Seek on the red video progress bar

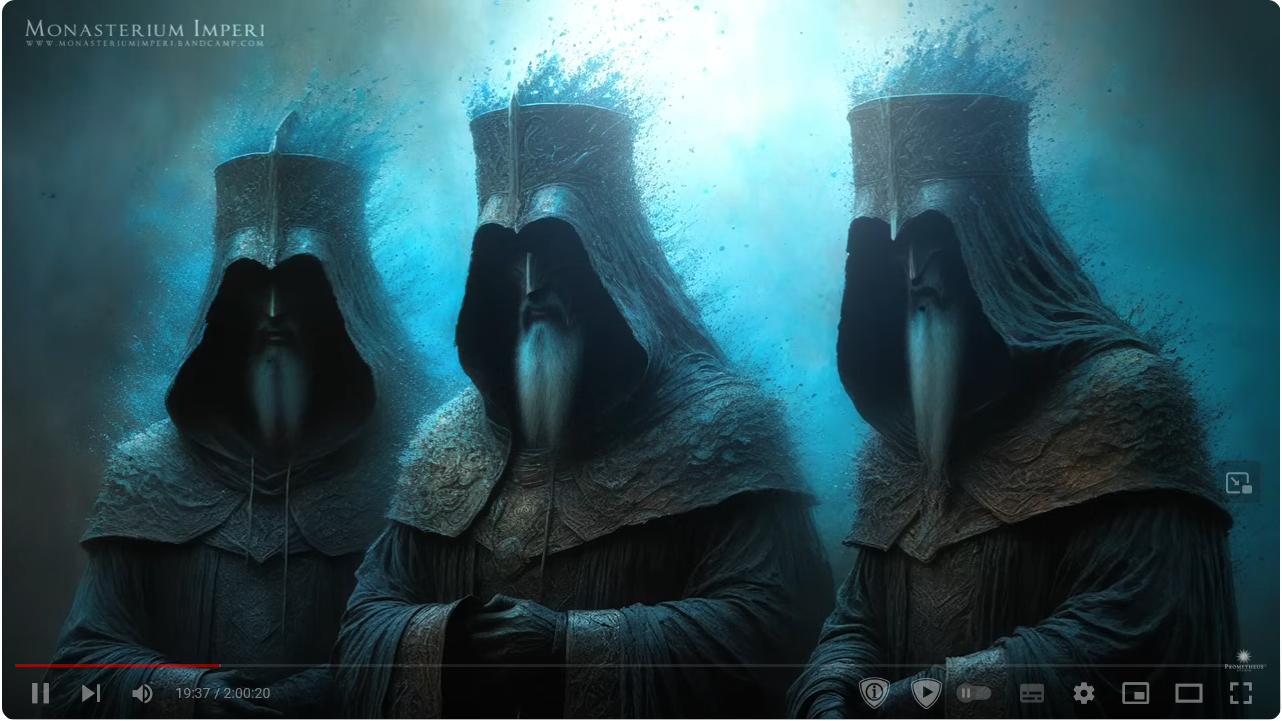pos(640,665)
